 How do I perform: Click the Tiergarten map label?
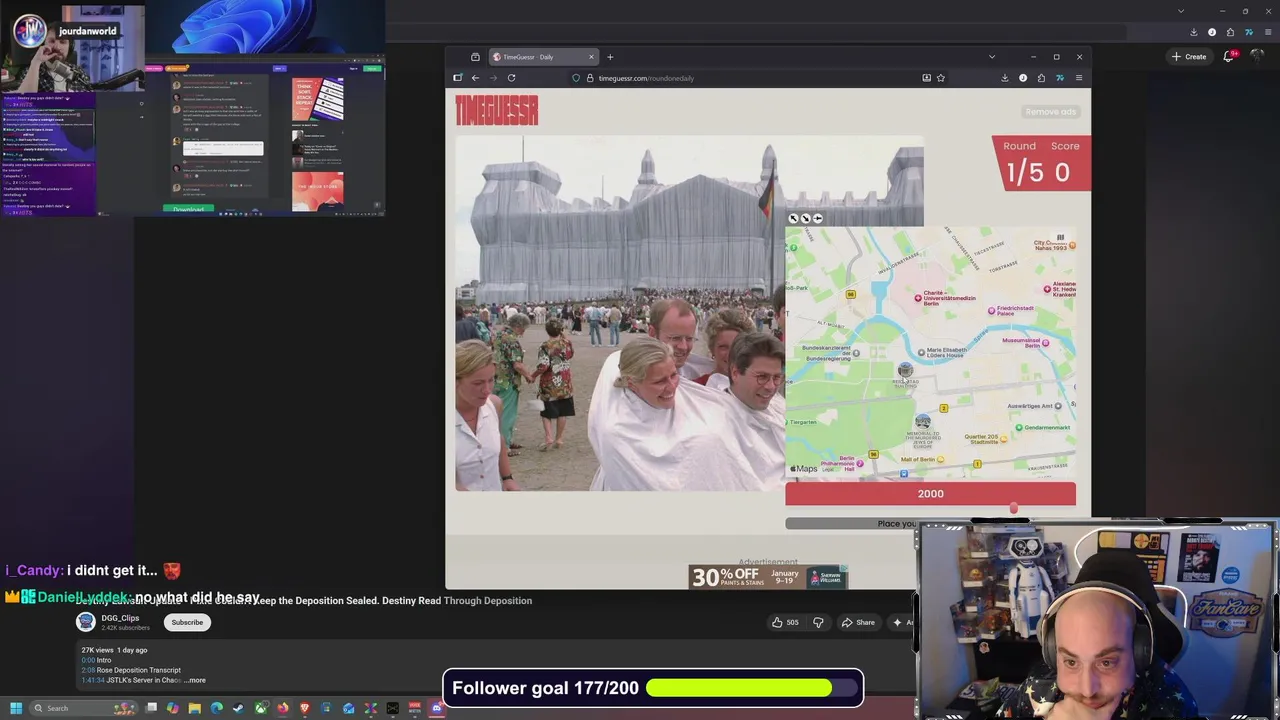800,423
